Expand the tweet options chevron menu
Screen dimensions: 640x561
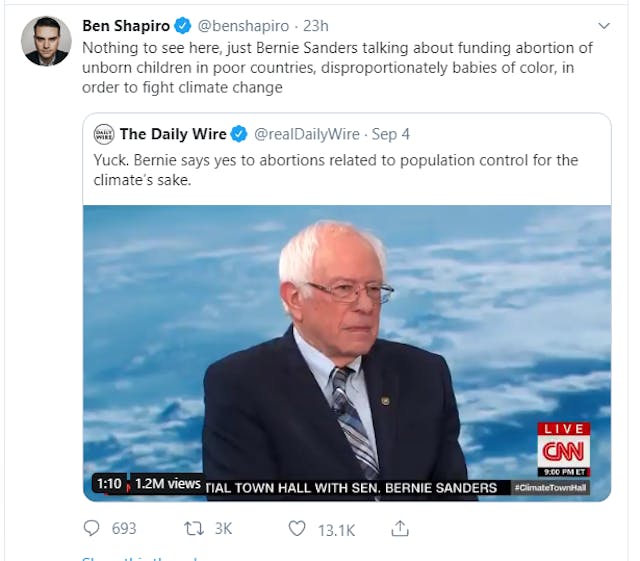[x=603, y=25]
